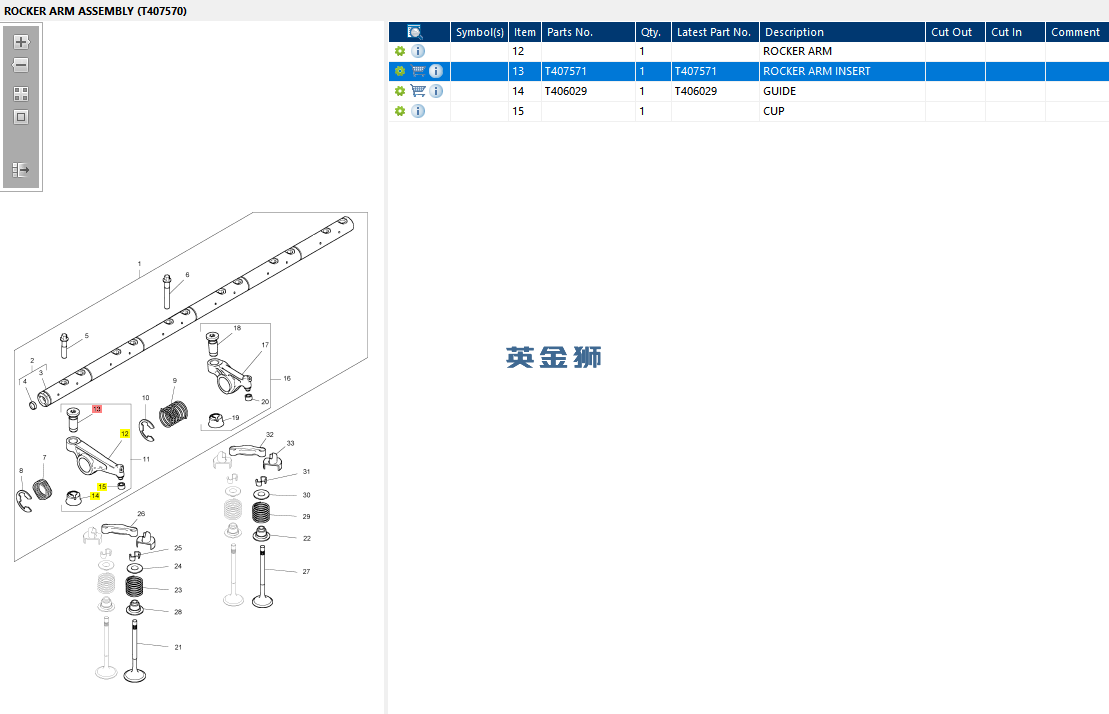Select the CUP description cell
This screenshot has height=714, width=1109.
tap(842, 111)
